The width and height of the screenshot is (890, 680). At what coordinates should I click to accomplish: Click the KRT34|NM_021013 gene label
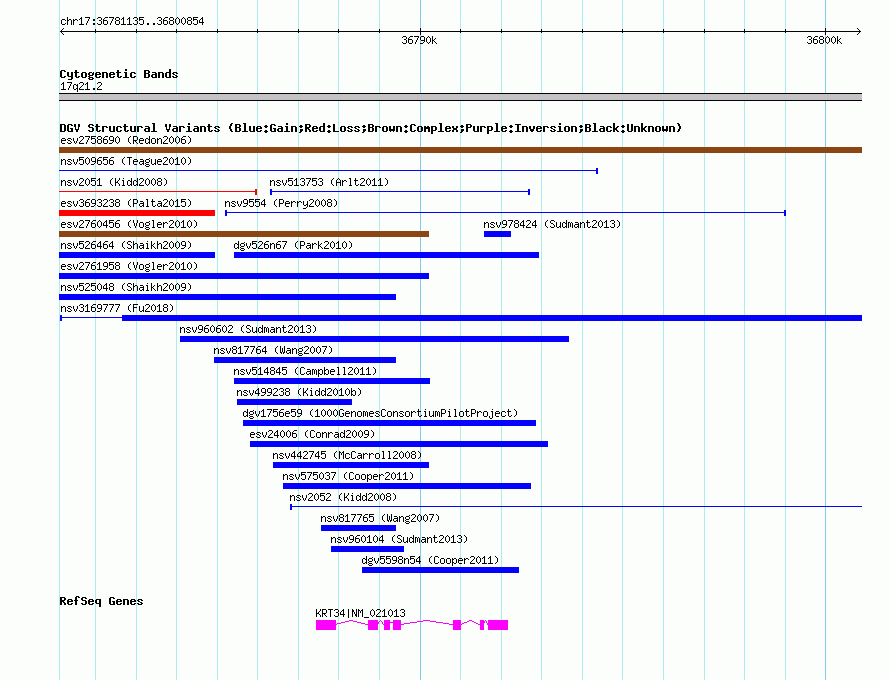click(x=360, y=613)
